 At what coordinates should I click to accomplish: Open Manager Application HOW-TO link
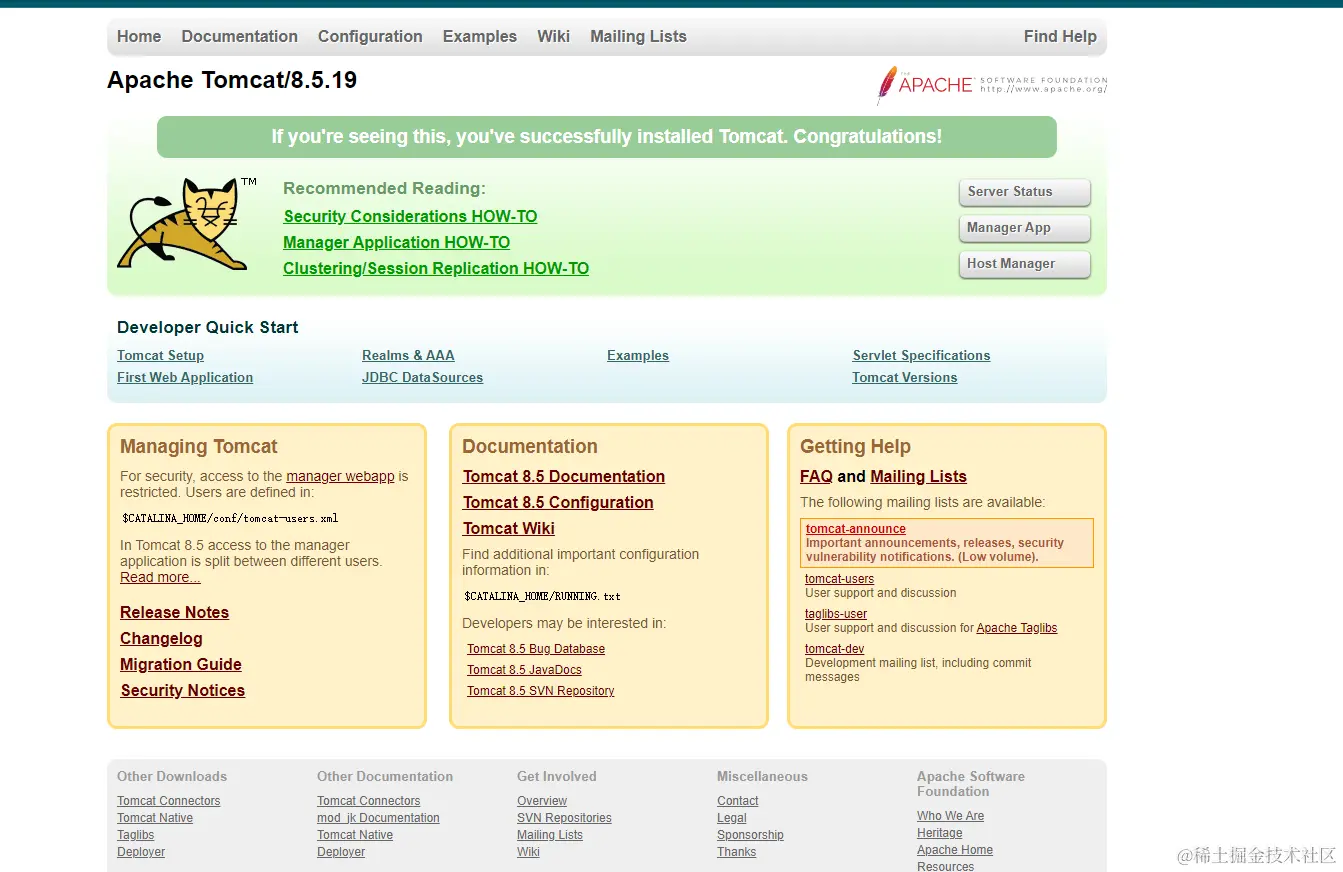point(396,242)
